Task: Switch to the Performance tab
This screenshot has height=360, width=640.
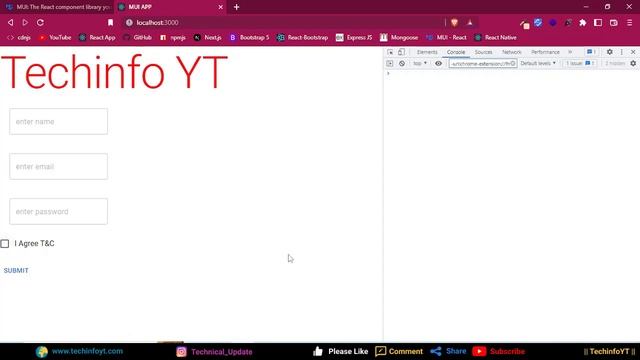Action: point(545,52)
